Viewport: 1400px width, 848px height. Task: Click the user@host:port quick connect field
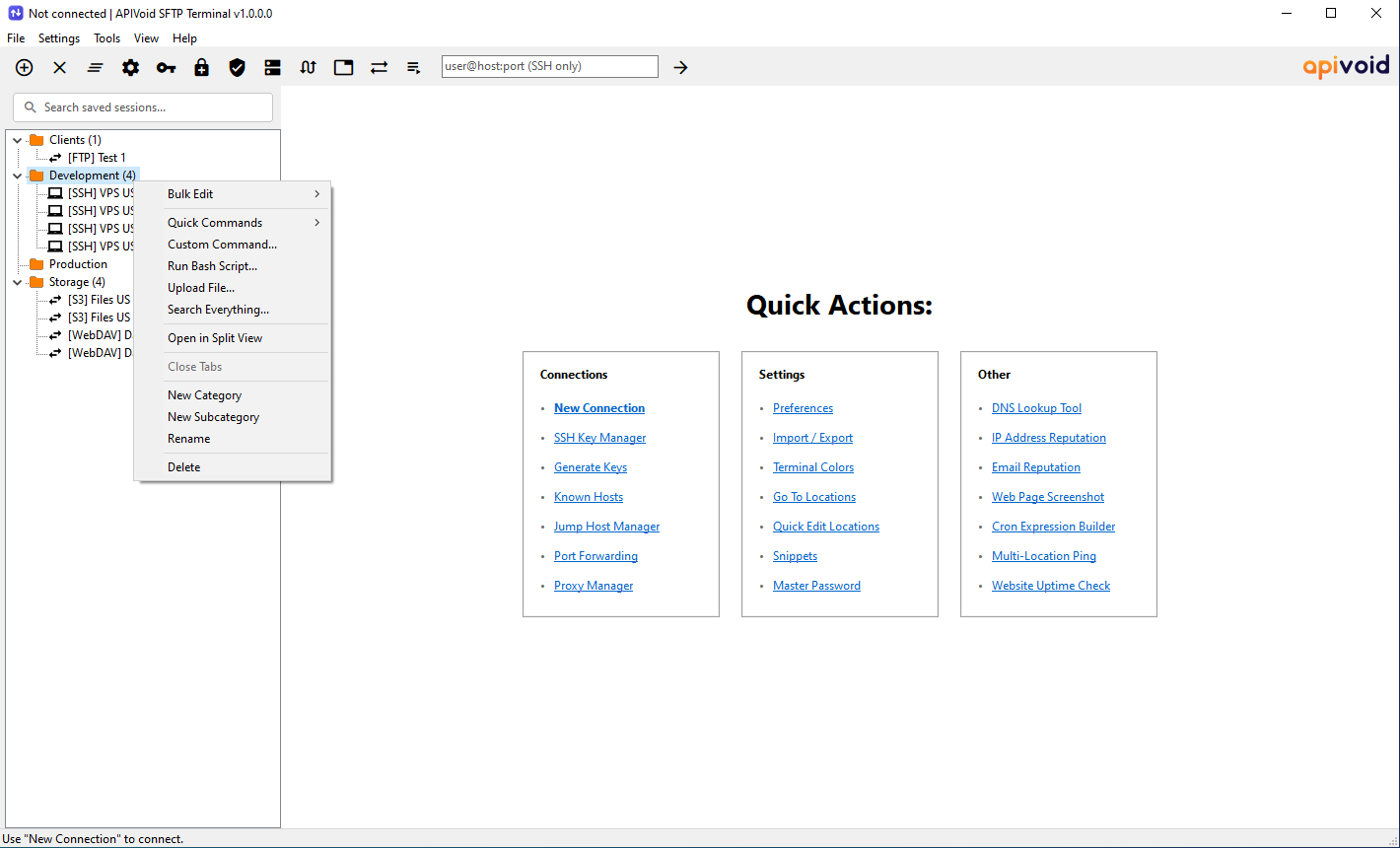click(550, 67)
